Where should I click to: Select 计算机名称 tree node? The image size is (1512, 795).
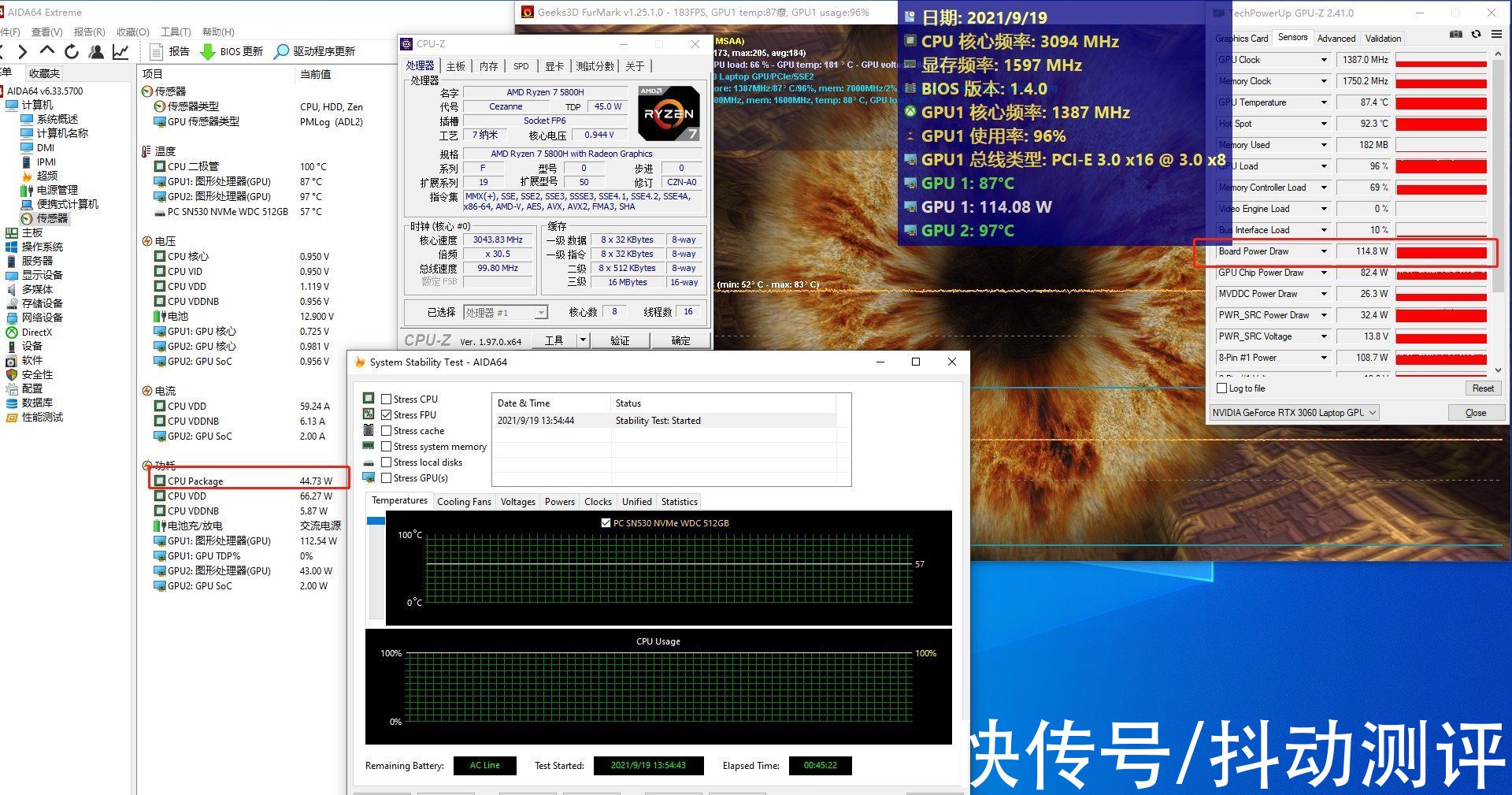tap(54, 133)
